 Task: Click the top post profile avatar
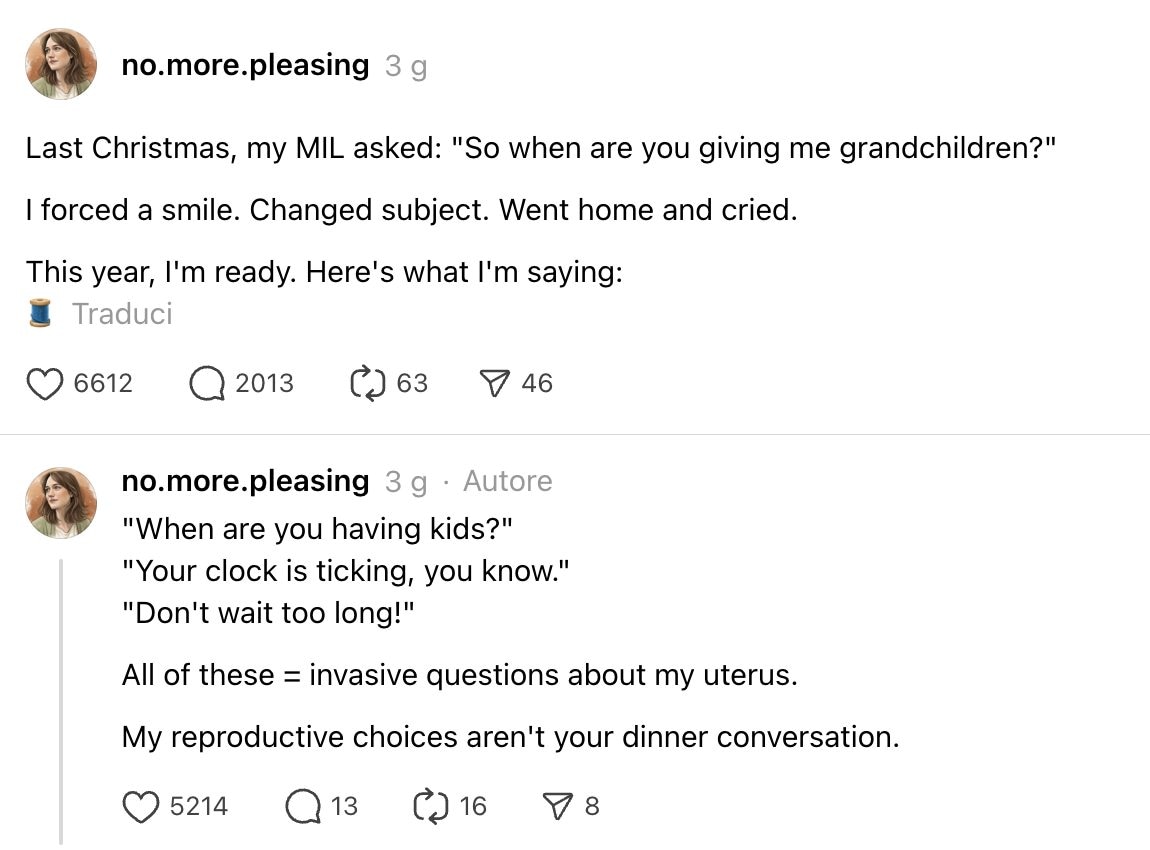point(61,65)
